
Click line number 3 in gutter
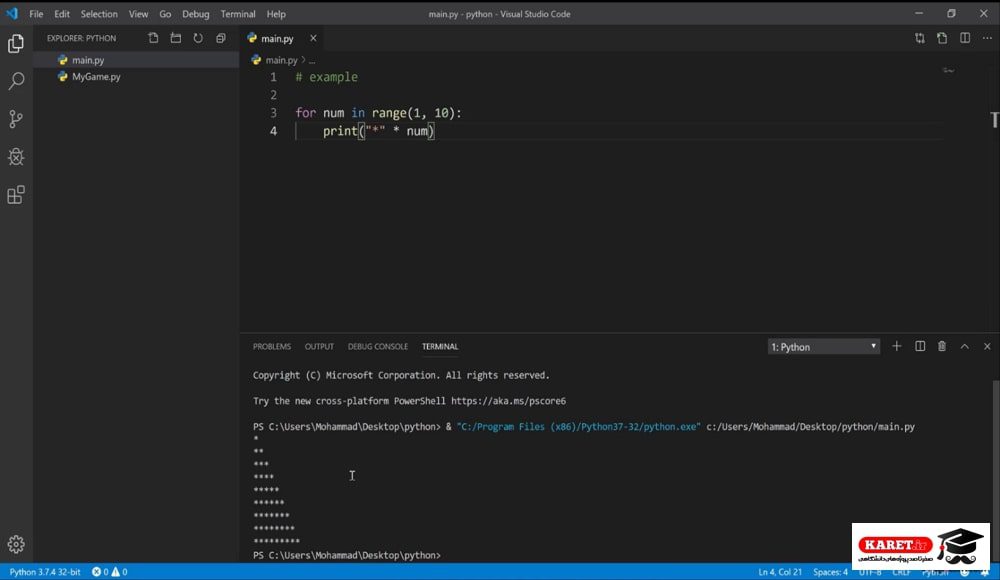point(273,113)
